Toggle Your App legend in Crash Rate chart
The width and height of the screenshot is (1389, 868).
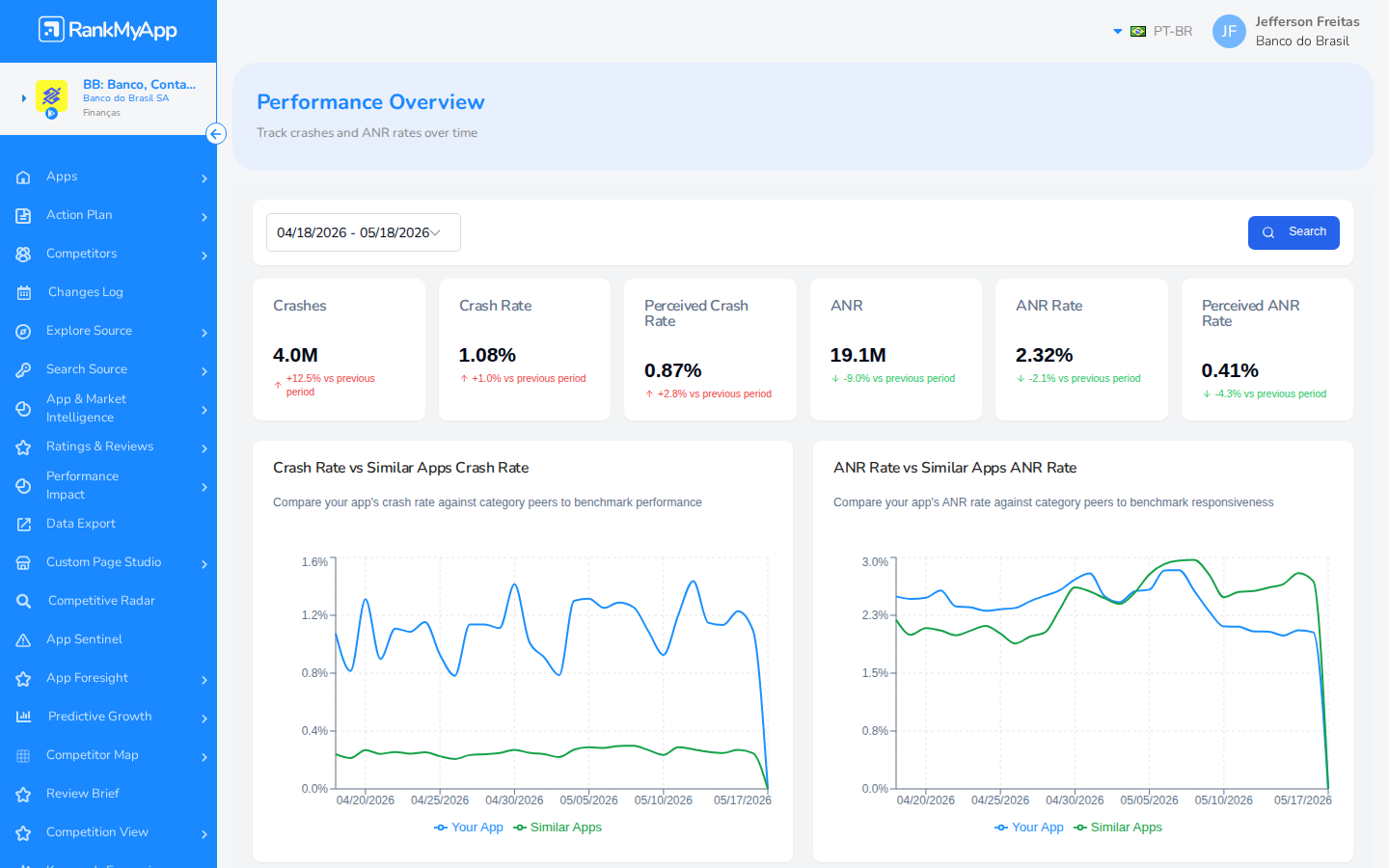point(469,827)
